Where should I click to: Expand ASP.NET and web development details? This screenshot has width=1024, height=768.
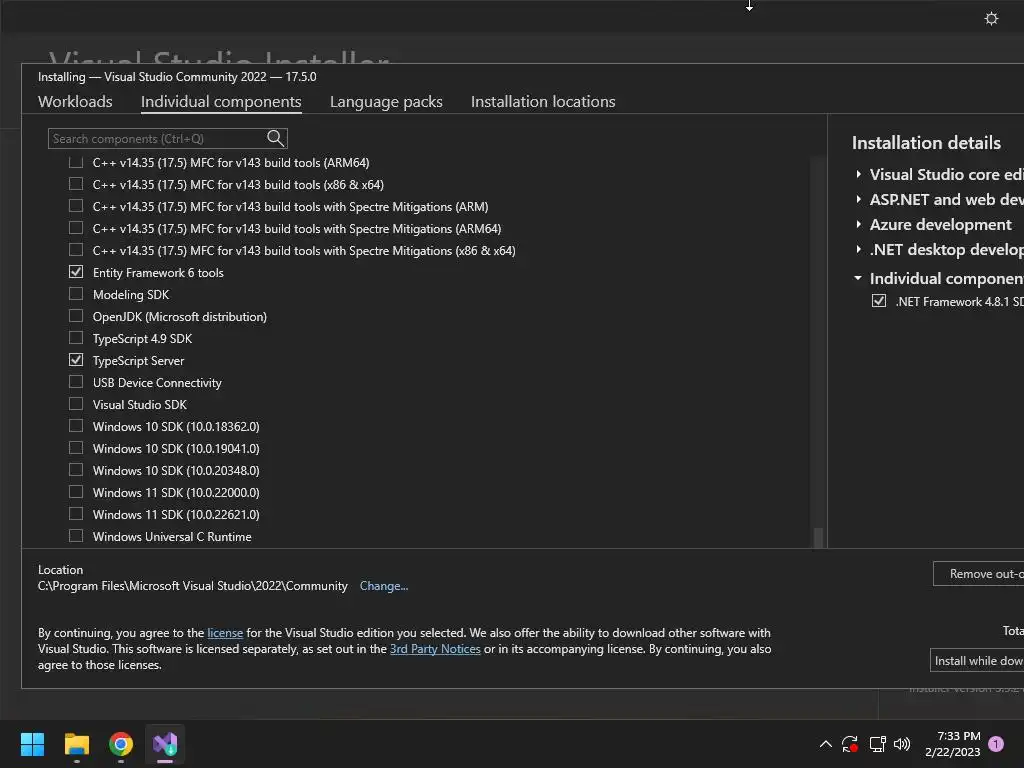click(x=858, y=199)
